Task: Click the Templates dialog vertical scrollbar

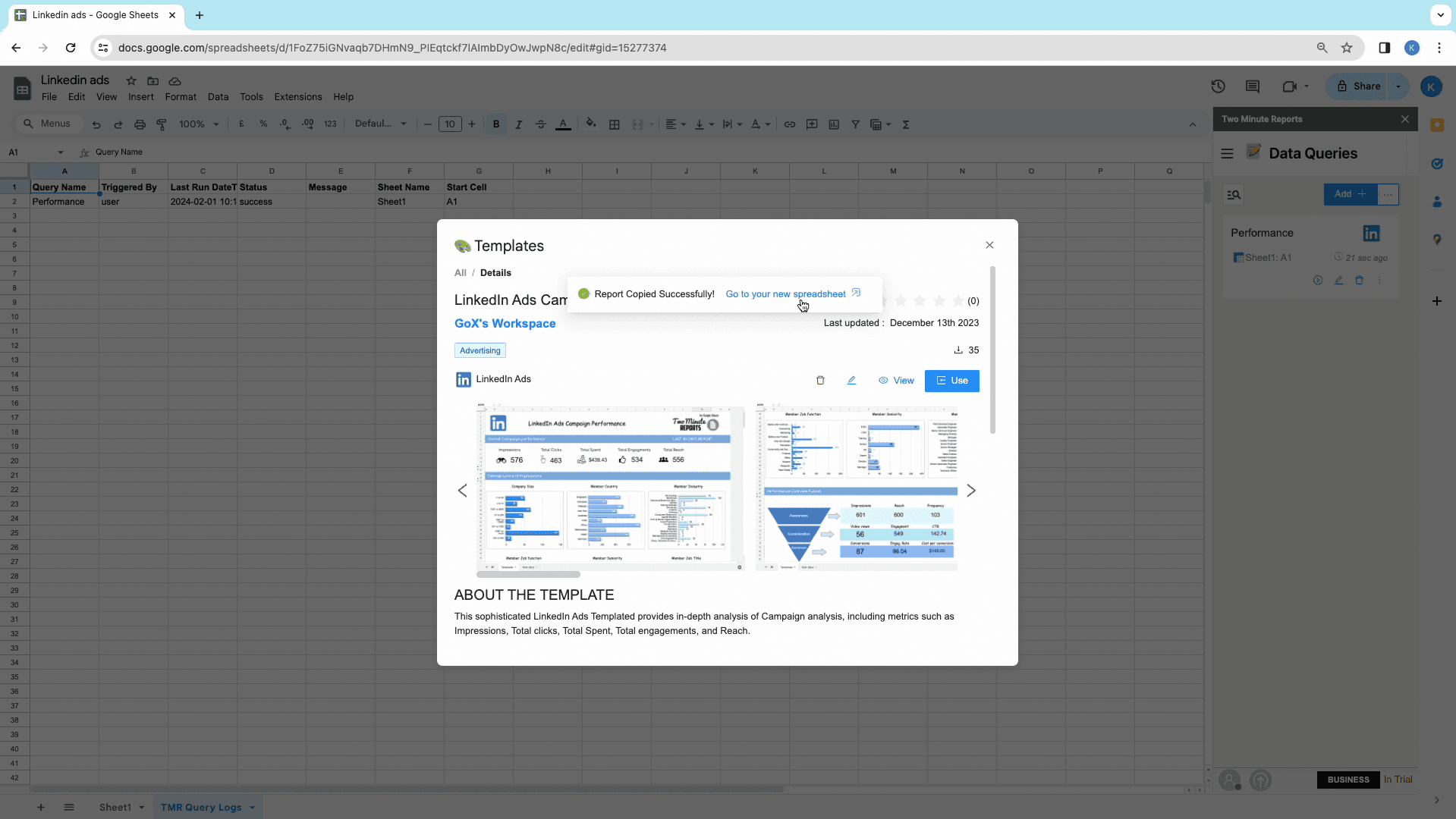Action: click(x=992, y=350)
